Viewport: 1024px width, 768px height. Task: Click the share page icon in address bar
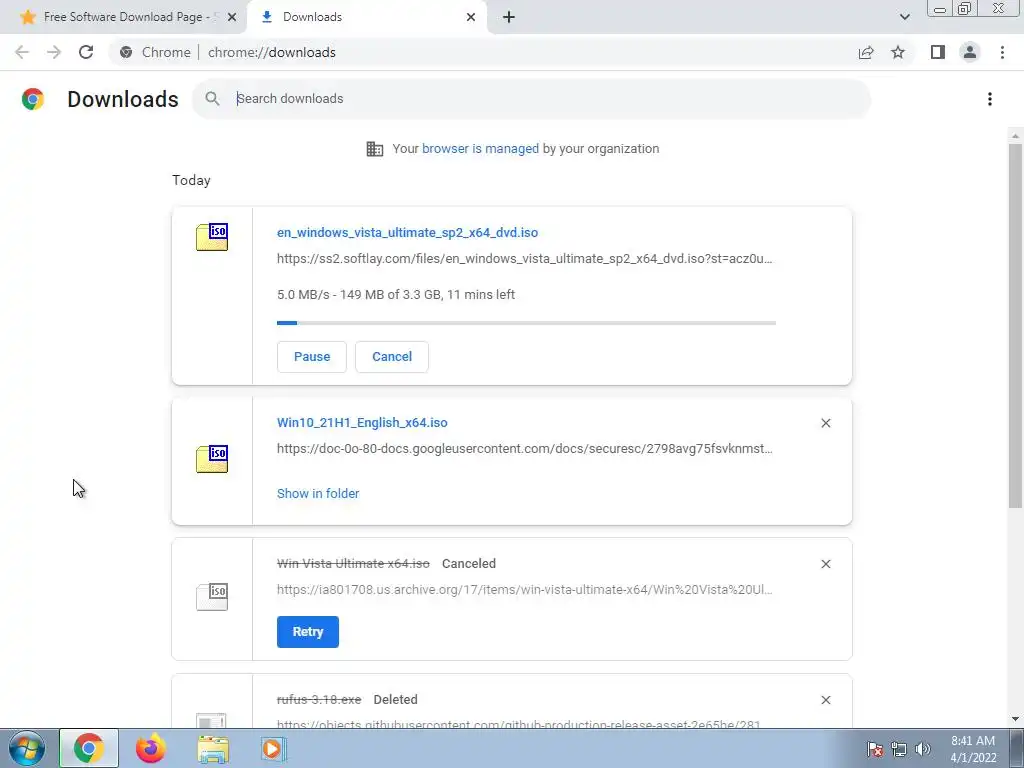[x=866, y=52]
